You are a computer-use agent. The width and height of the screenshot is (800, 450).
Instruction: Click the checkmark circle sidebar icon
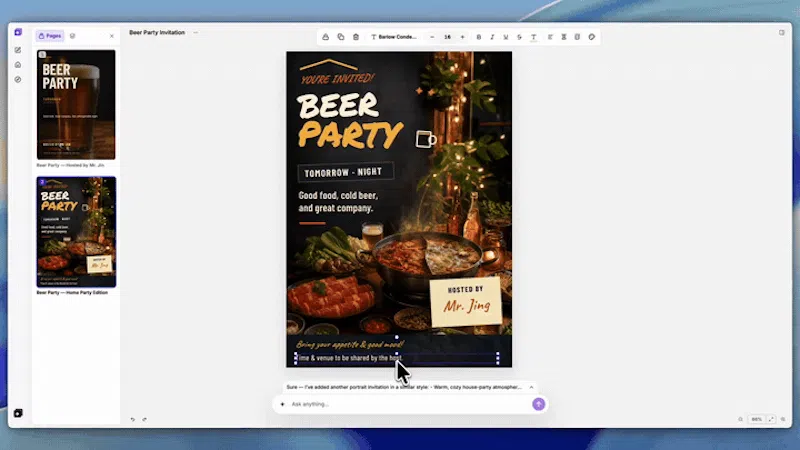point(18,80)
